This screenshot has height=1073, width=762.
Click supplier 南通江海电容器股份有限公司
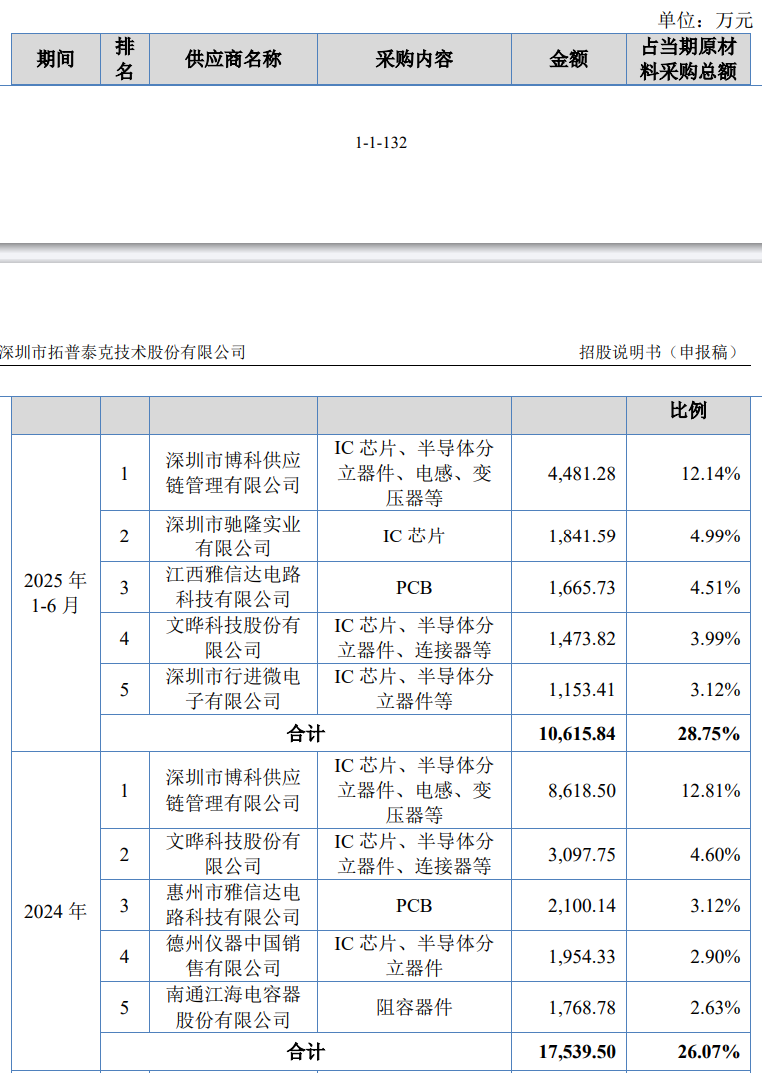click(x=233, y=1007)
